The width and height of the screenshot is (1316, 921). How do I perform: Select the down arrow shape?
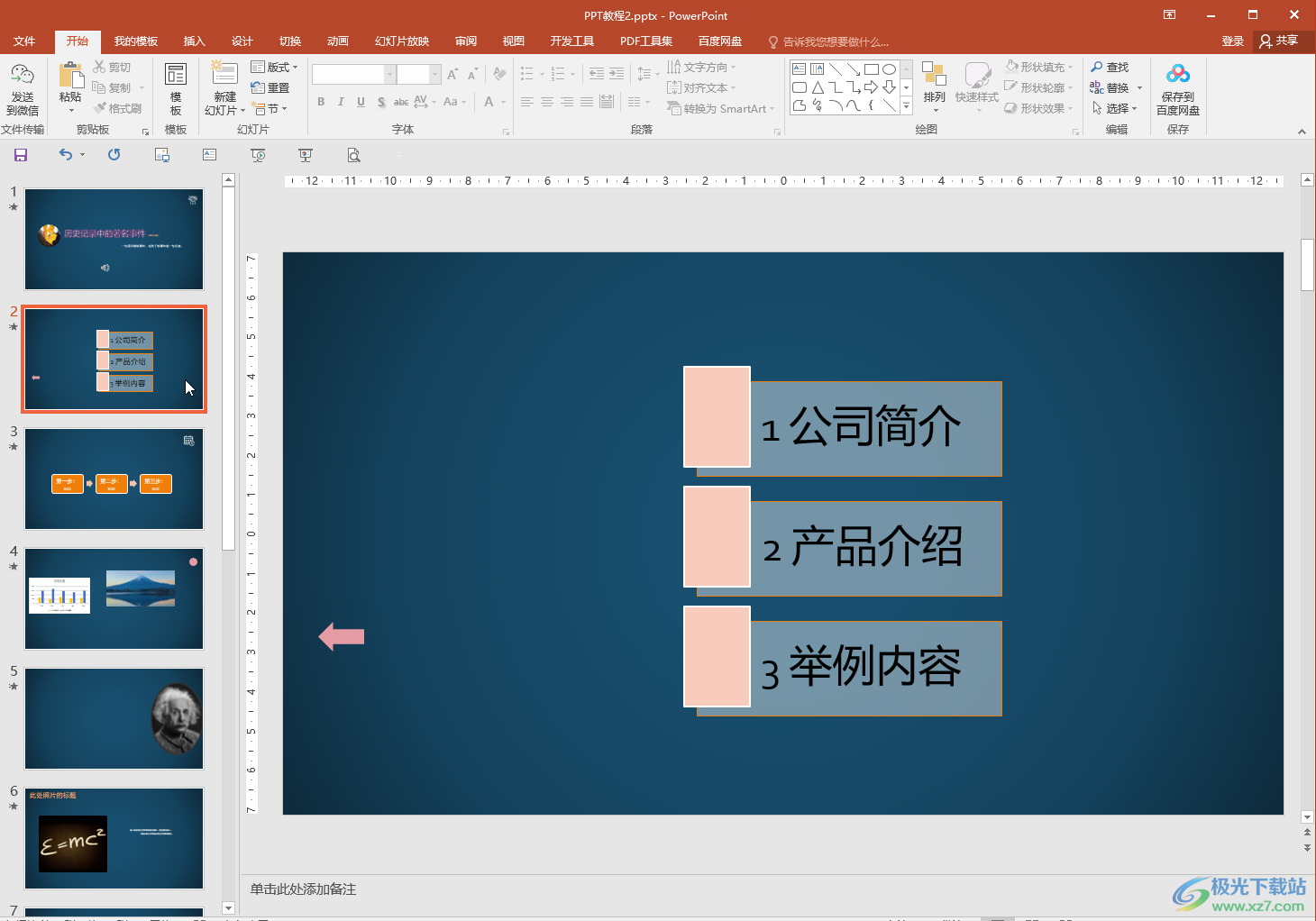click(x=889, y=87)
